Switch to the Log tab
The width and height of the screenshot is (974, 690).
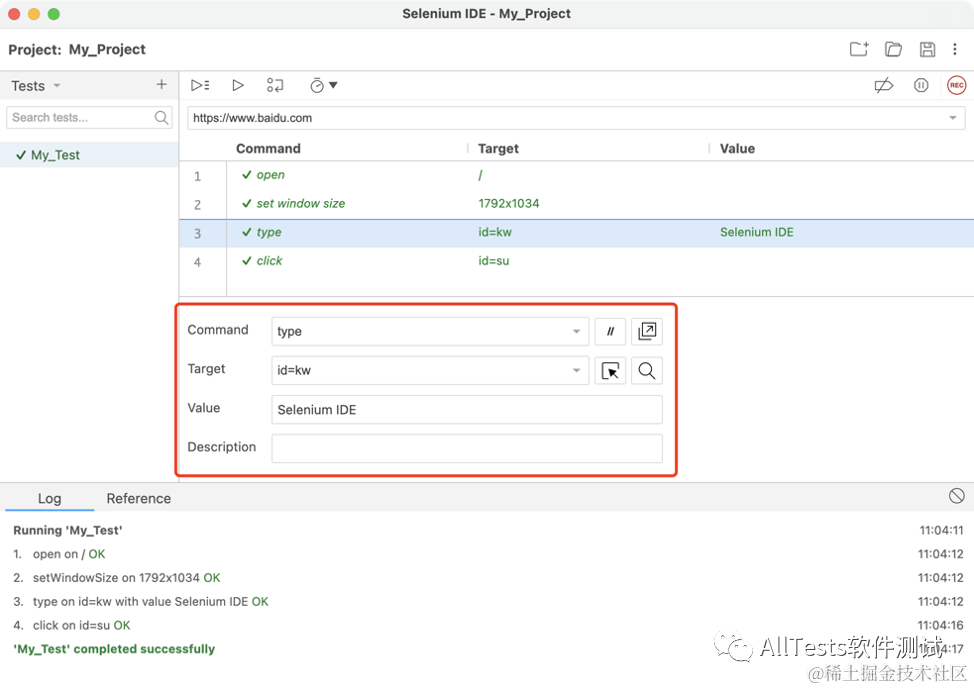pos(49,498)
